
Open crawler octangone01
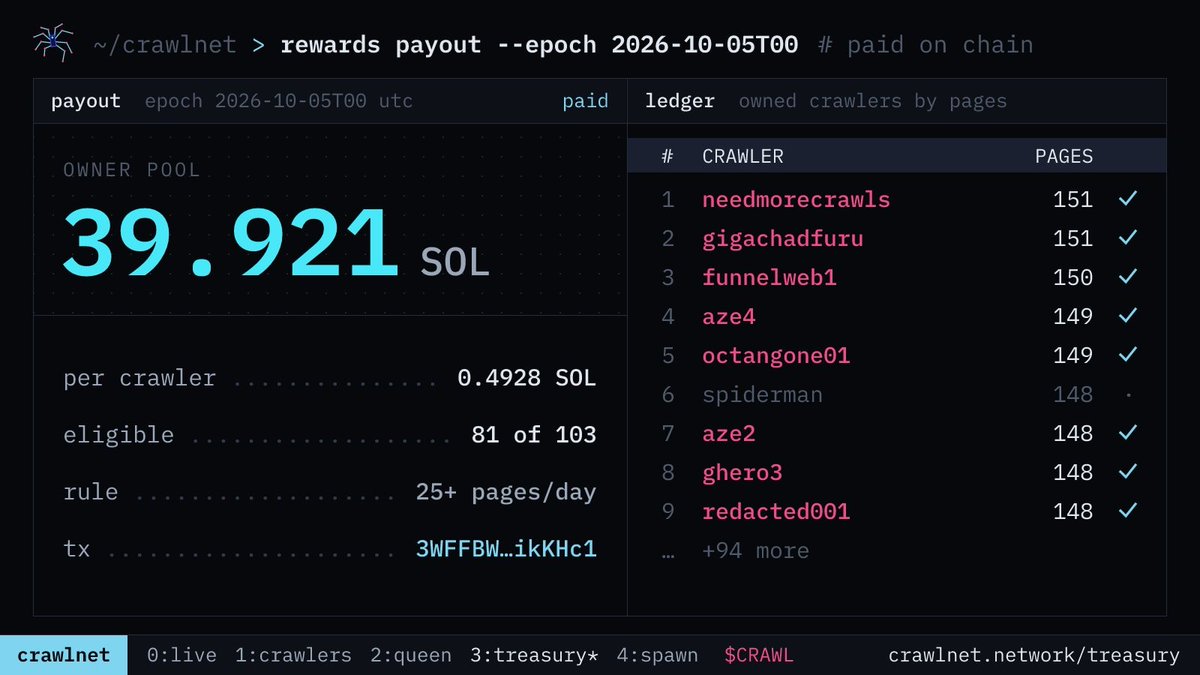point(776,355)
